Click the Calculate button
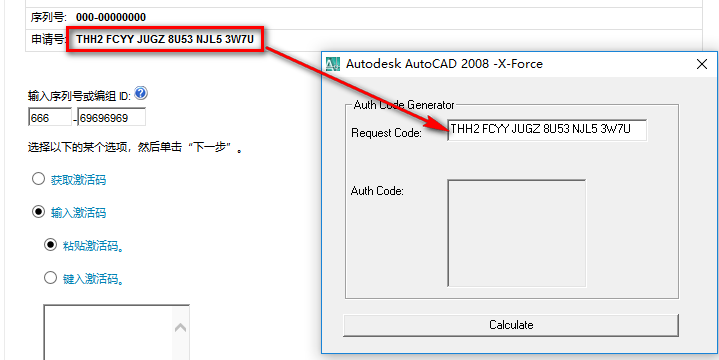Image resolution: width=719 pixels, height=360 pixels. 511,325
